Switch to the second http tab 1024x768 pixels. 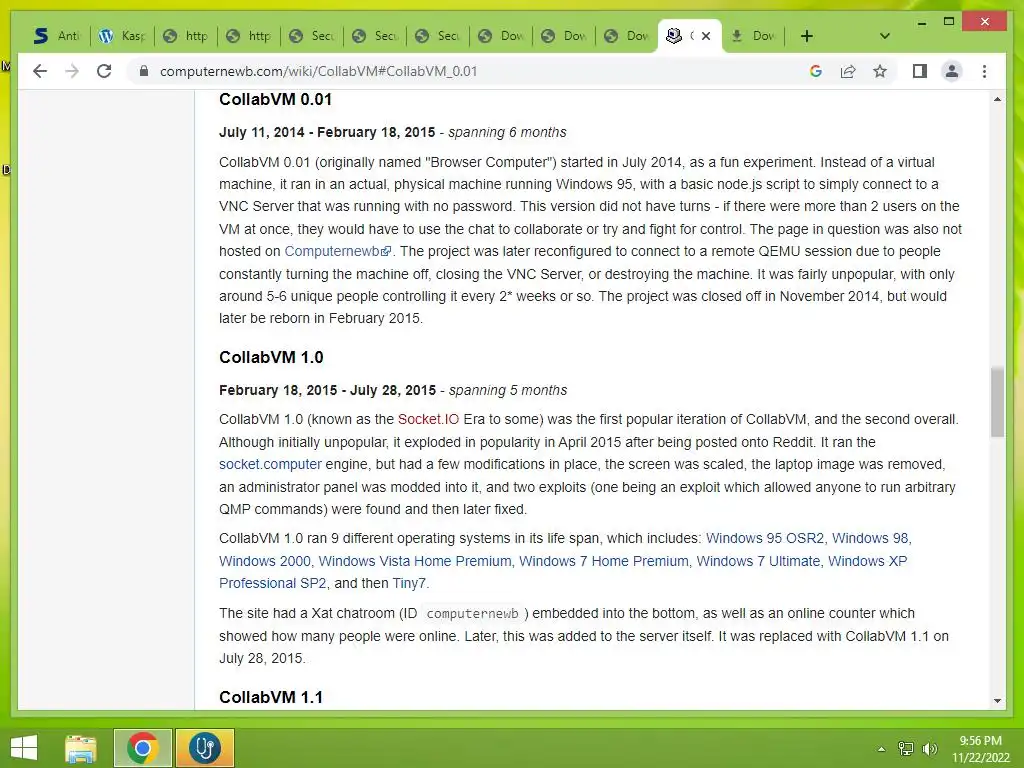tap(249, 36)
